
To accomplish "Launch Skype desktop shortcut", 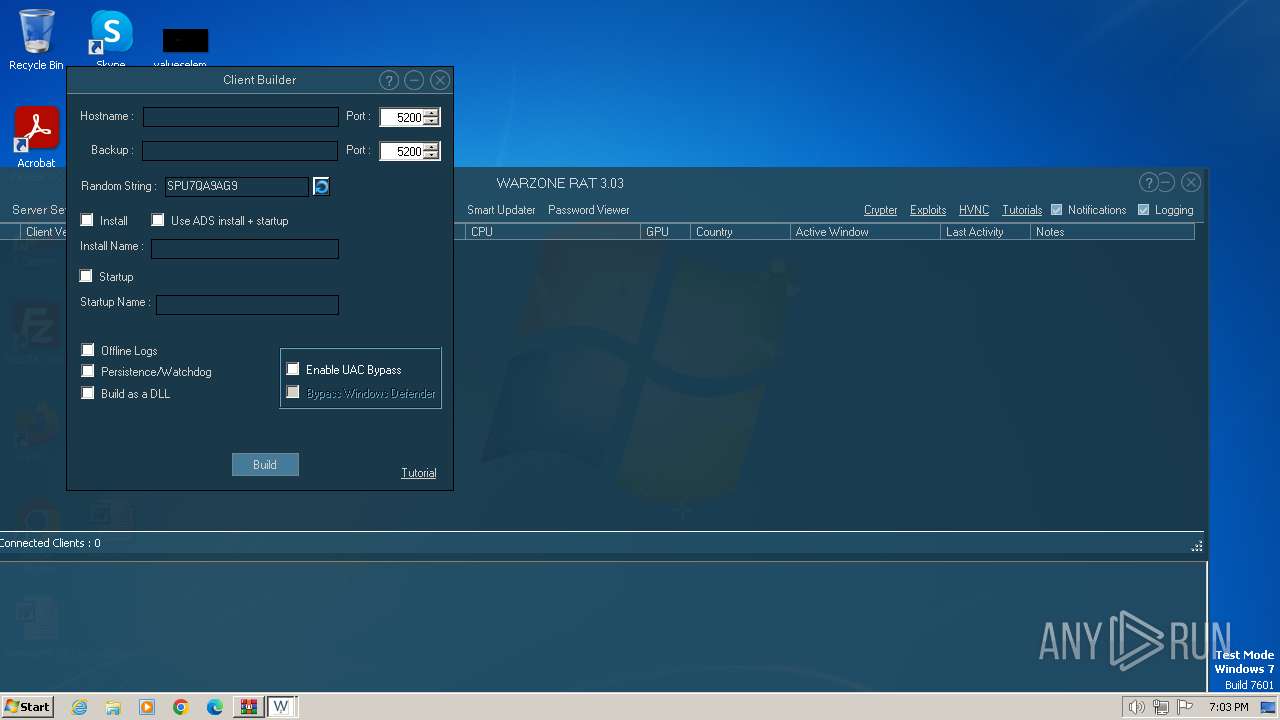I will pos(110,40).
